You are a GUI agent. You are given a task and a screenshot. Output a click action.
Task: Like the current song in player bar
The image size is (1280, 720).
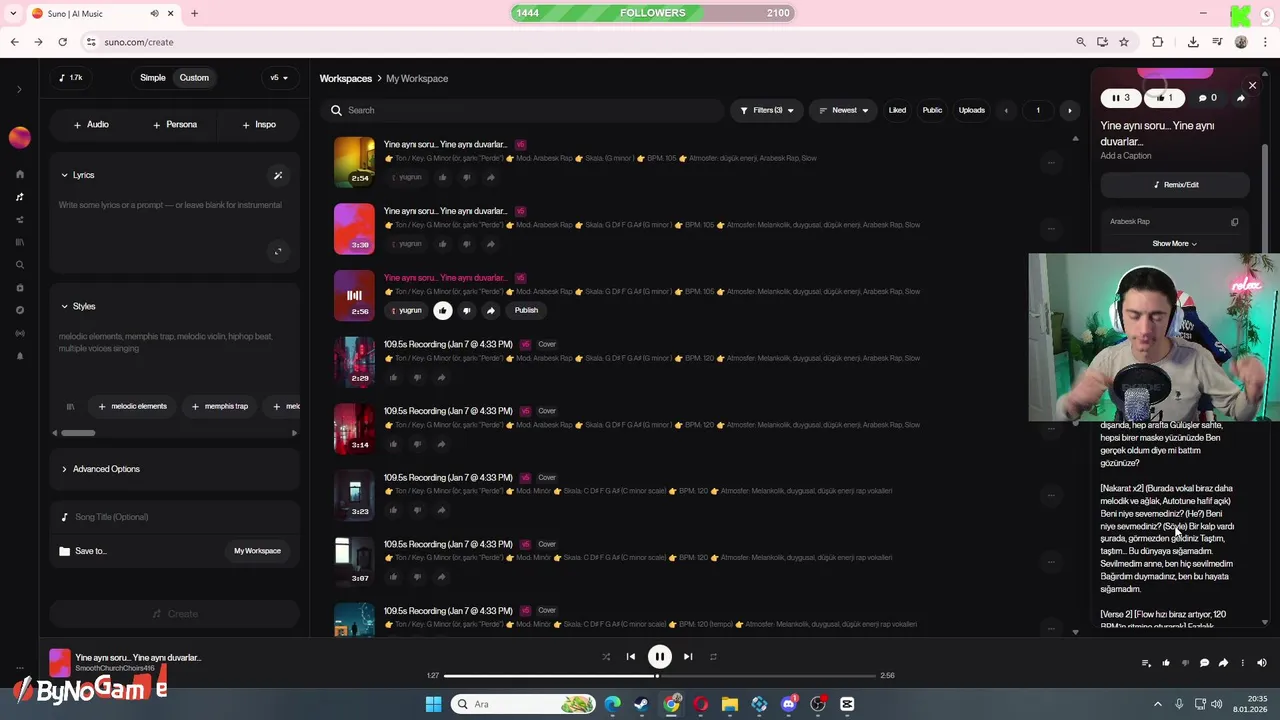(x=1166, y=663)
